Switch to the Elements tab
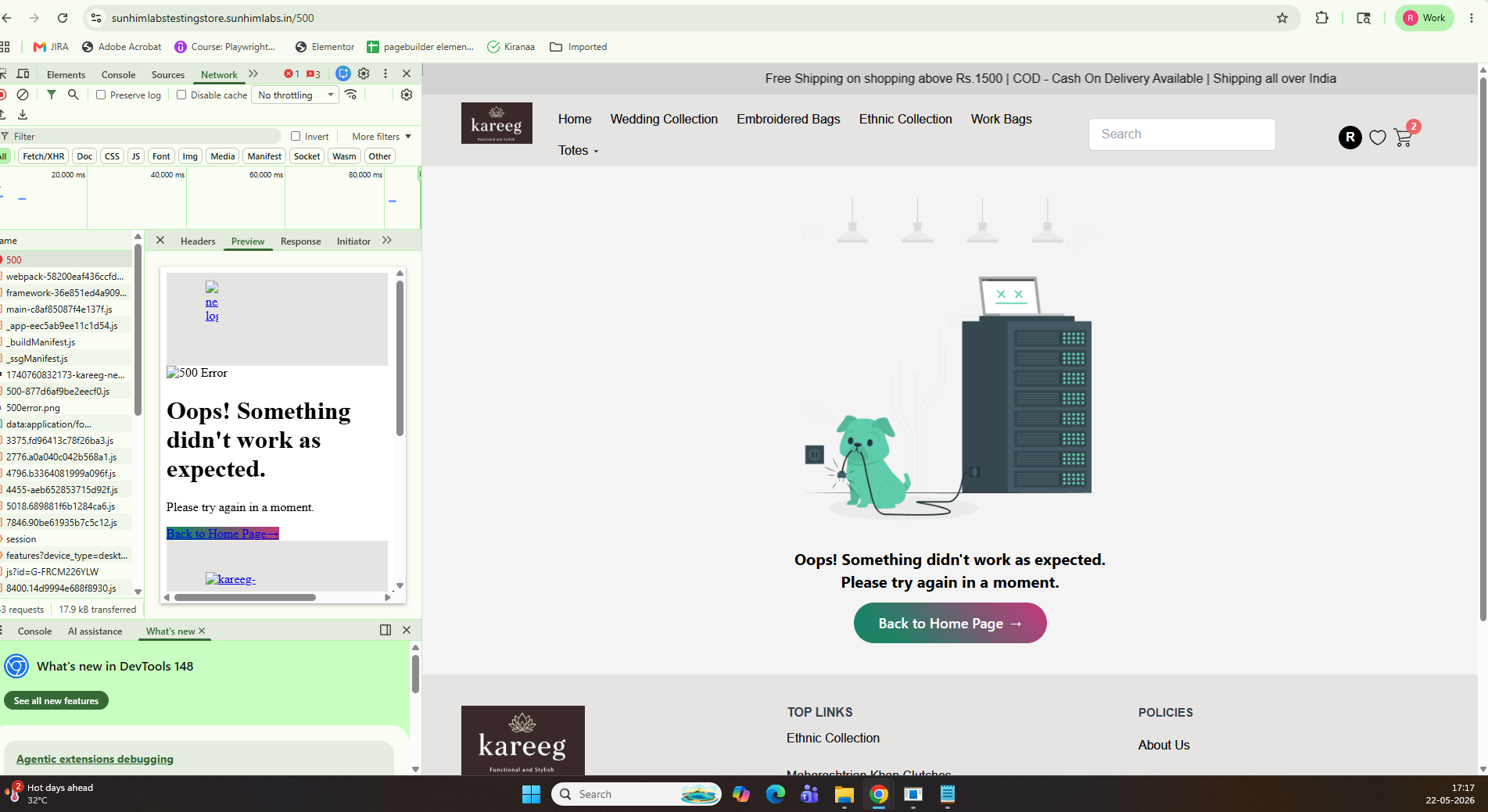 click(66, 75)
